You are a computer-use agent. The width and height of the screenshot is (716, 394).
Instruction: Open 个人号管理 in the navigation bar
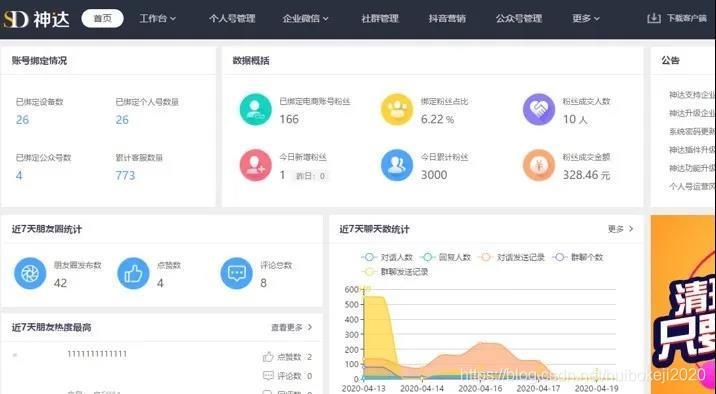[232, 19]
